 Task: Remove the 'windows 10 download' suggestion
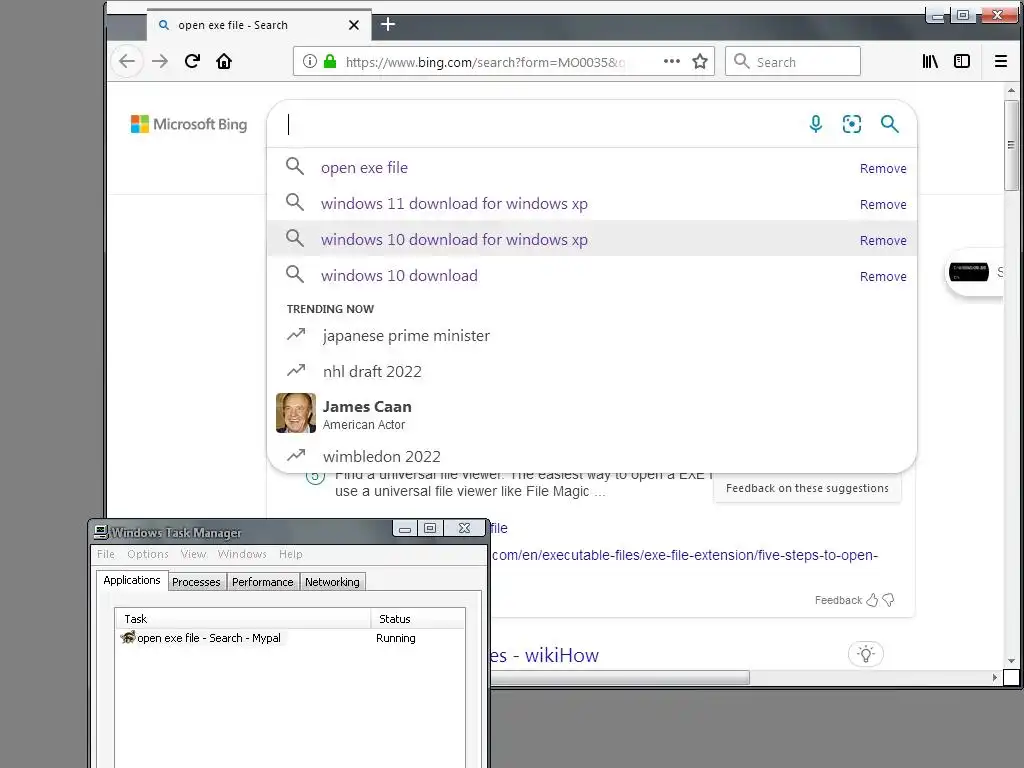click(x=883, y=276)
